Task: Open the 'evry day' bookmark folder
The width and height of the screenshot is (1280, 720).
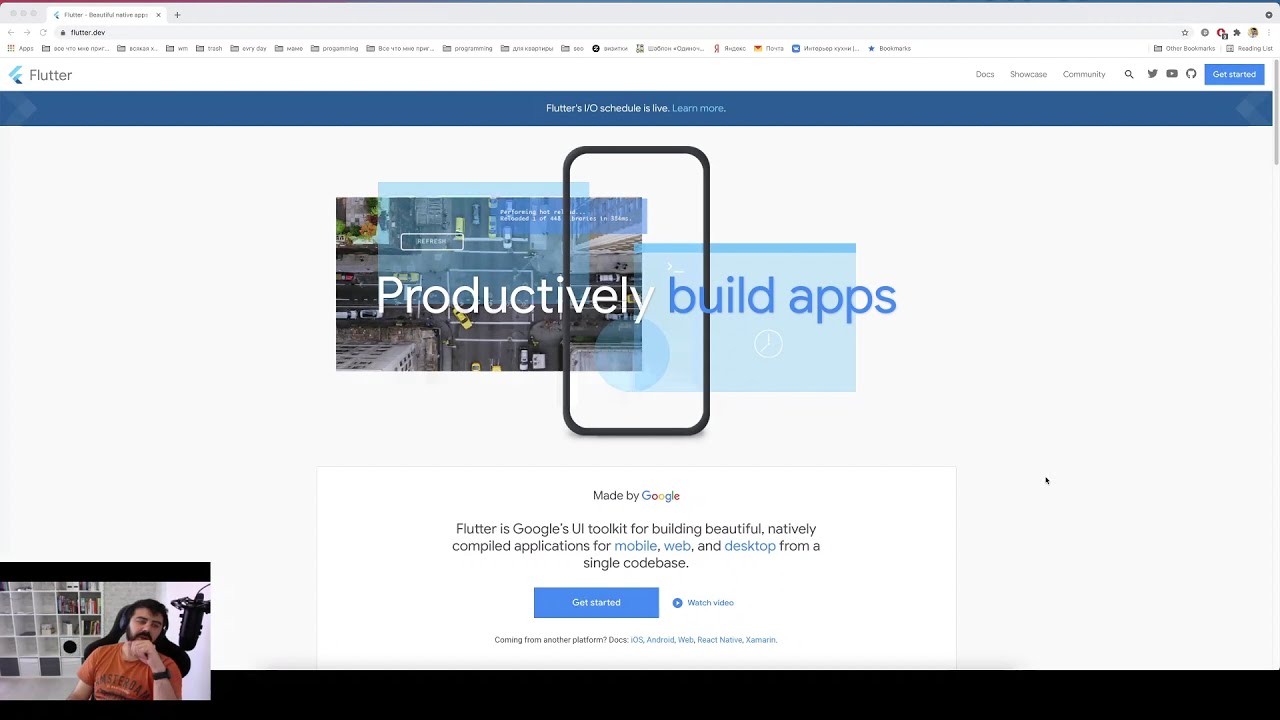Action: click(248, 48)
